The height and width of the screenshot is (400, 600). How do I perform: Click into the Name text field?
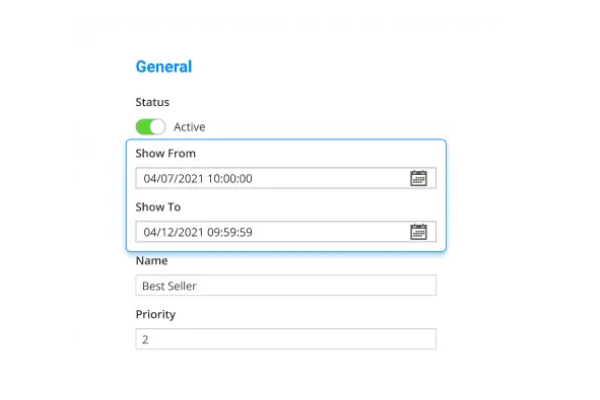285,285
